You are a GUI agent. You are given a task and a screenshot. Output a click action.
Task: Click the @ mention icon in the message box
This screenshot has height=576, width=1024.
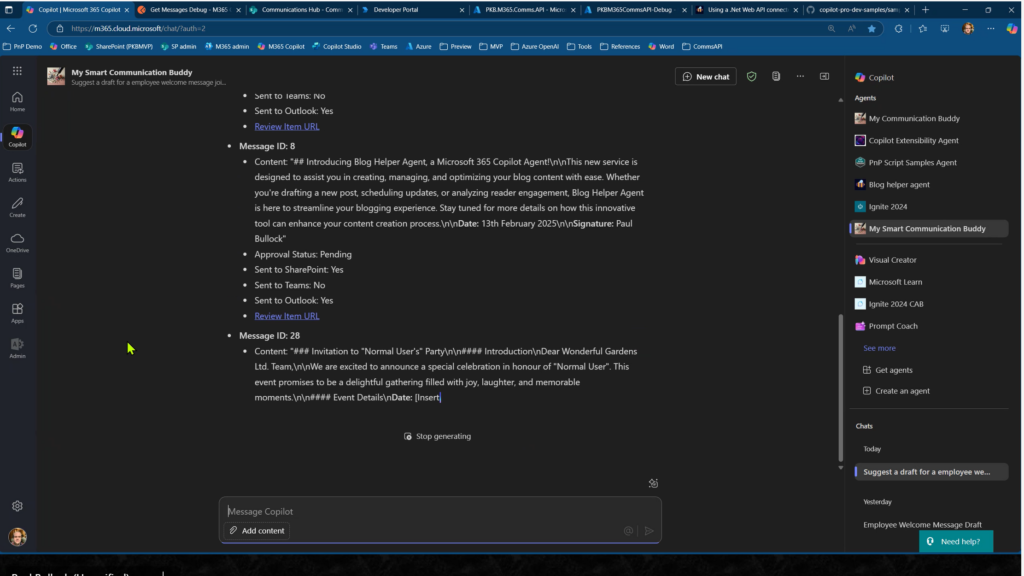pyautogui.click(x=628, y=531)
